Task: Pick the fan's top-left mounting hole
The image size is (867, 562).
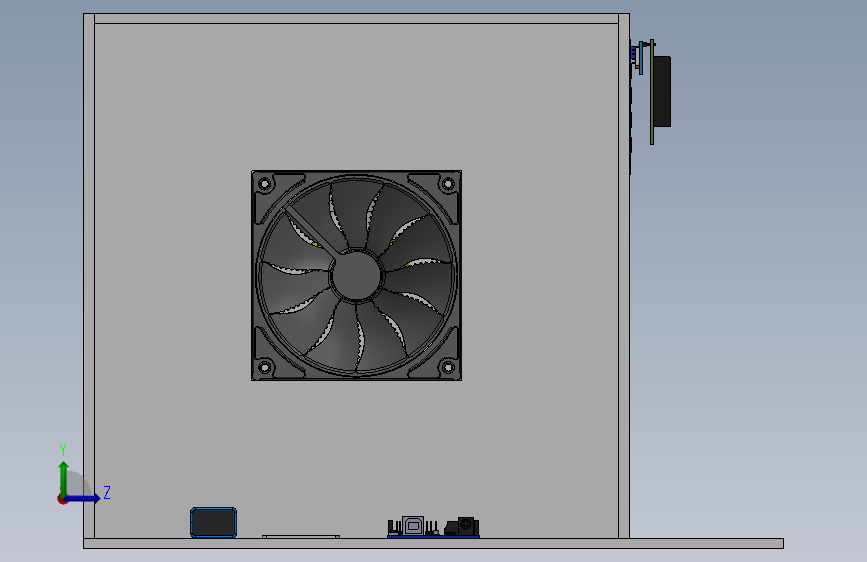Action: click(264, 183)
